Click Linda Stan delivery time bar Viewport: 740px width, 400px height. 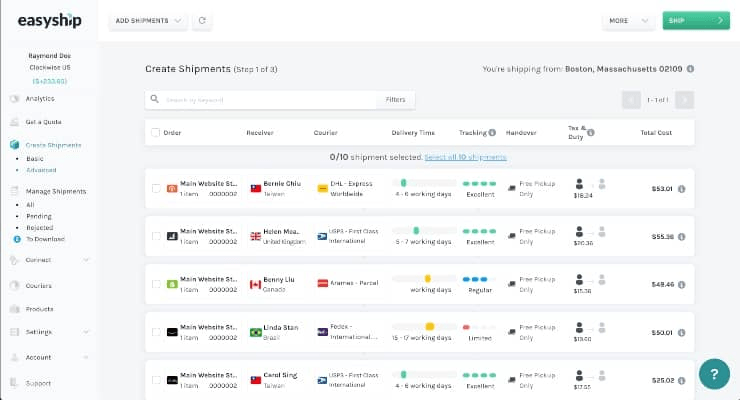coord(424,326)
